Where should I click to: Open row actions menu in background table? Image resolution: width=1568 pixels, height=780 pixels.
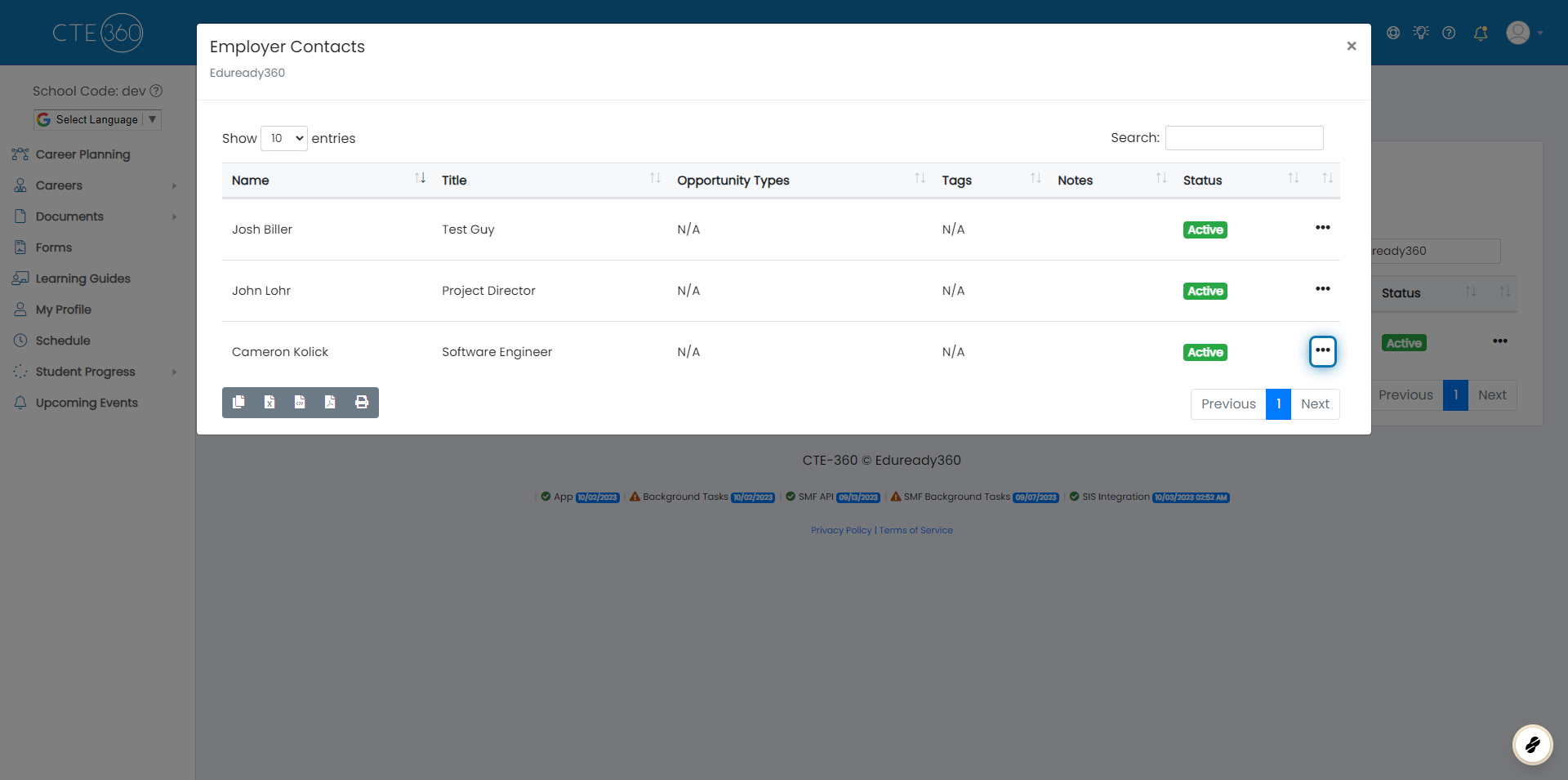click(x=1500, y=341)
